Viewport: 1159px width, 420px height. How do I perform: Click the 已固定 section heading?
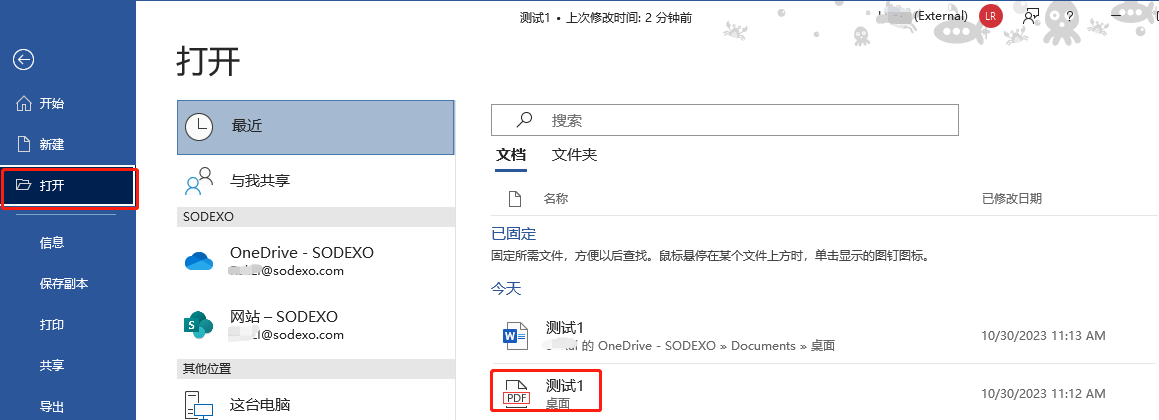pos(514,234)
